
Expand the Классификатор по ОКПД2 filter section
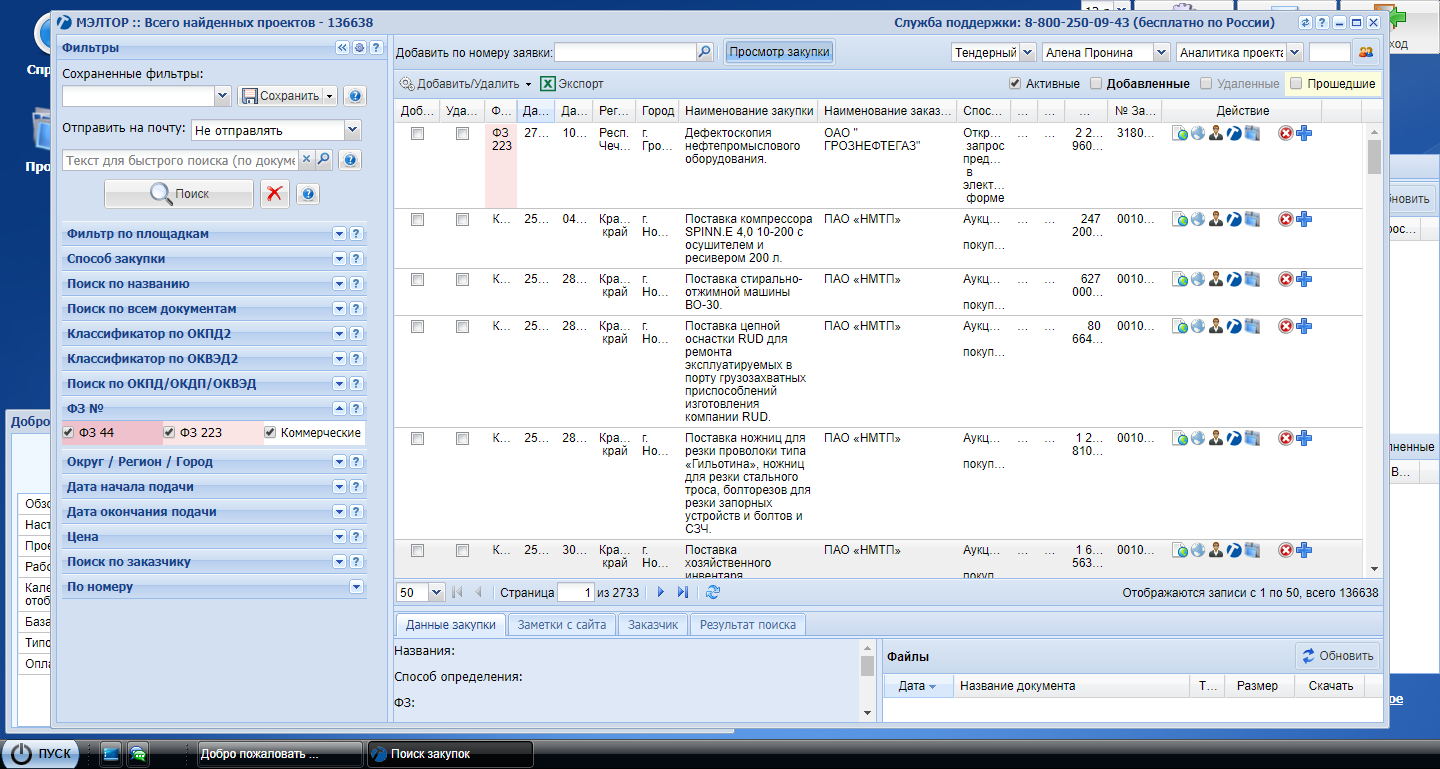(x=339, y=334)
